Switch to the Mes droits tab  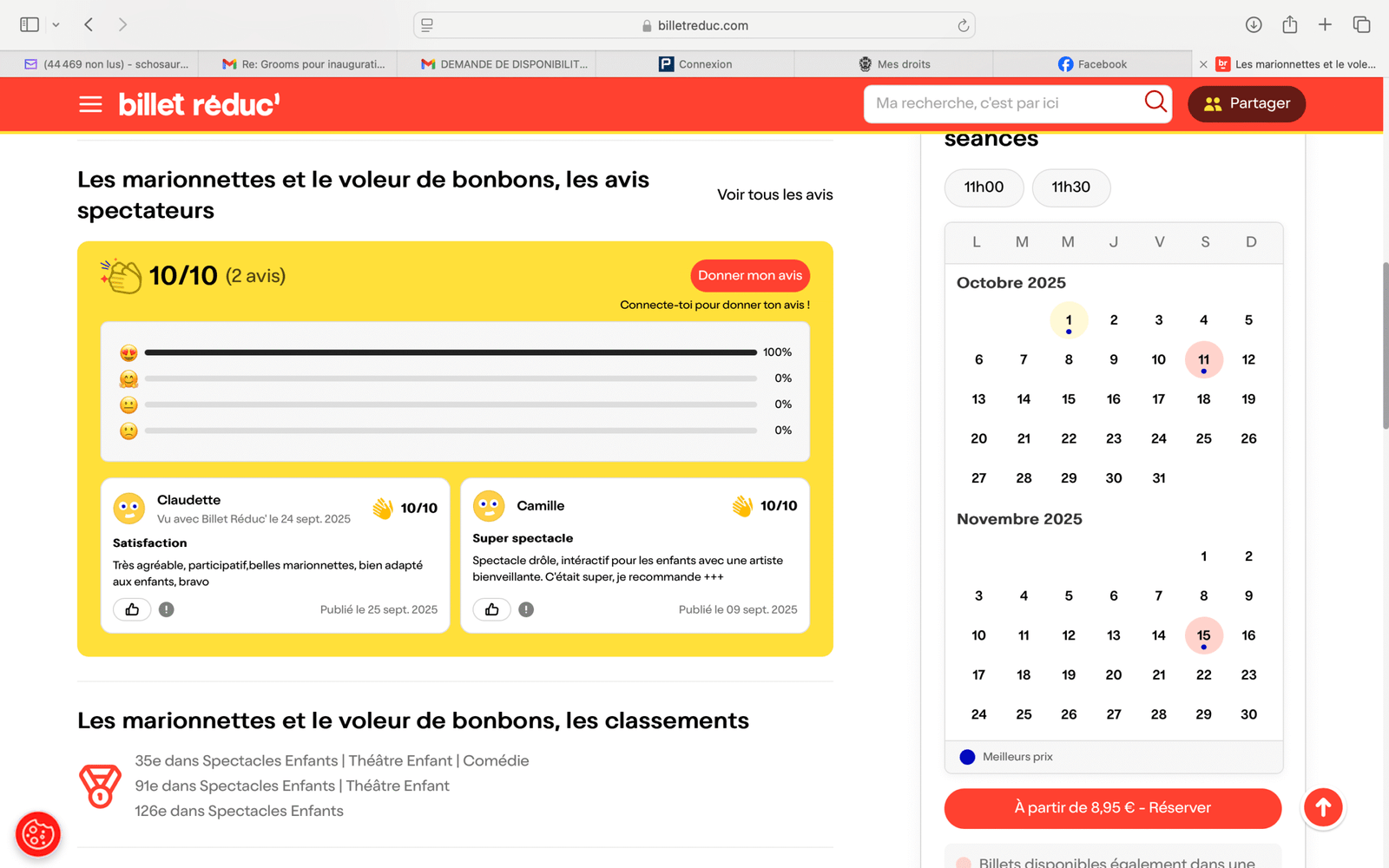[x=893, y=64]
